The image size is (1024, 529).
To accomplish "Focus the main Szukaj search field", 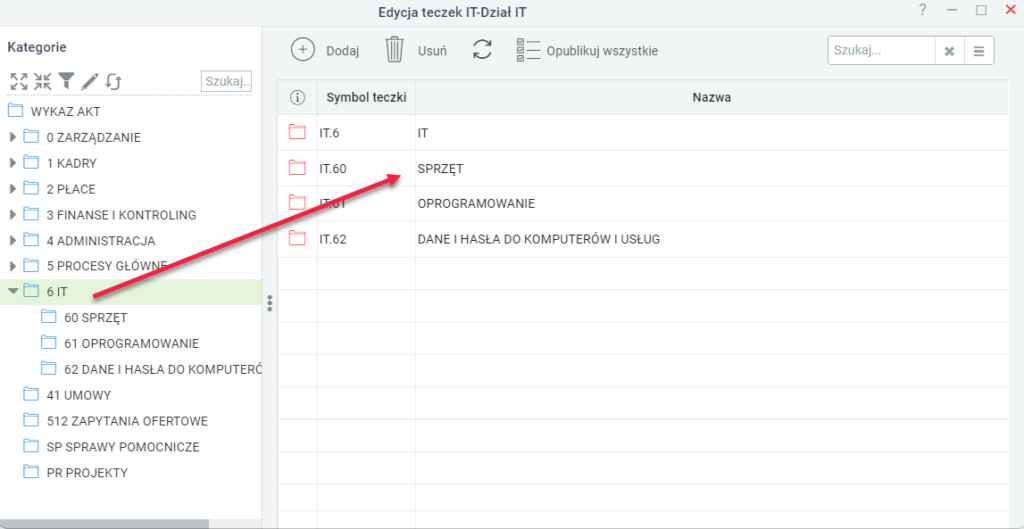I will (882, 51).
